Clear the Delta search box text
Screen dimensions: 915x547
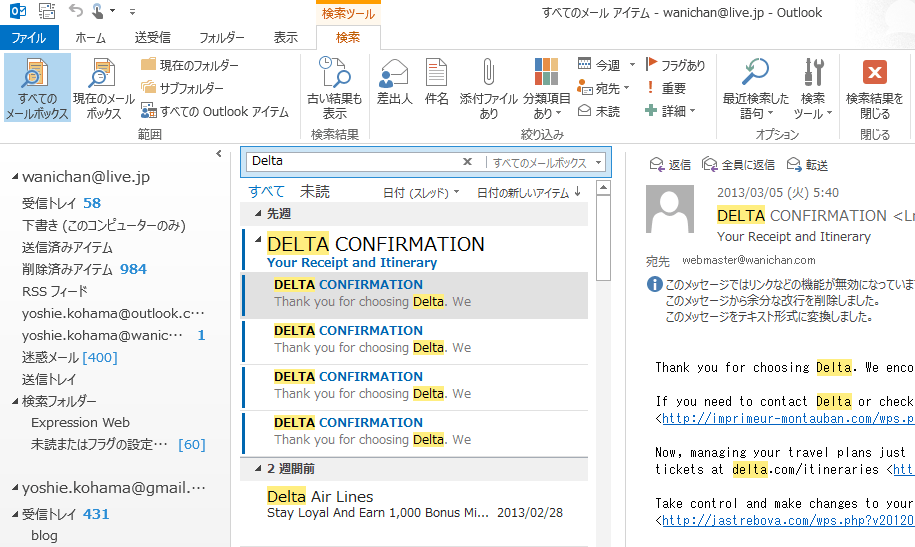click(467, 162)
